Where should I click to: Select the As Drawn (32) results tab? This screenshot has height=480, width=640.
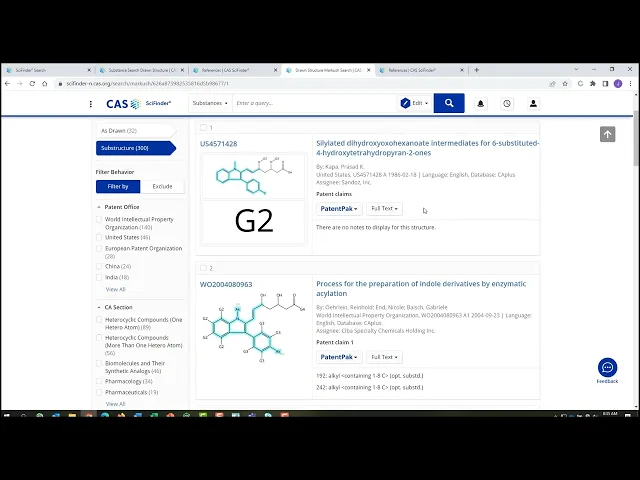point(136,131)
